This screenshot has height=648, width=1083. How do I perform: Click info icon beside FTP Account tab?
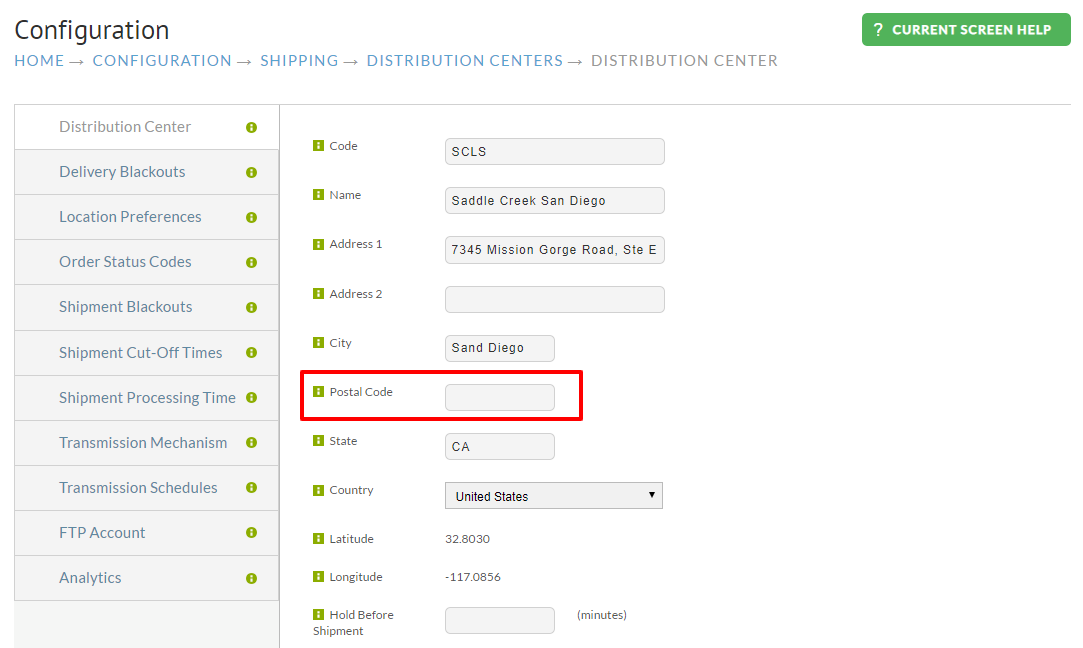coord(251,533)
